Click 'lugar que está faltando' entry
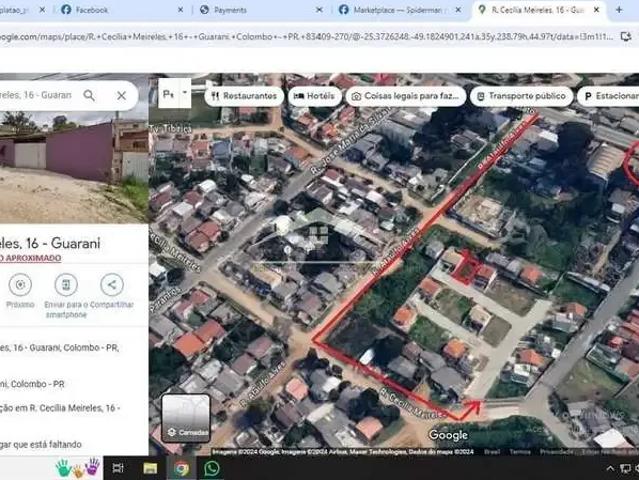639x480 pixels. click(41, 444)
